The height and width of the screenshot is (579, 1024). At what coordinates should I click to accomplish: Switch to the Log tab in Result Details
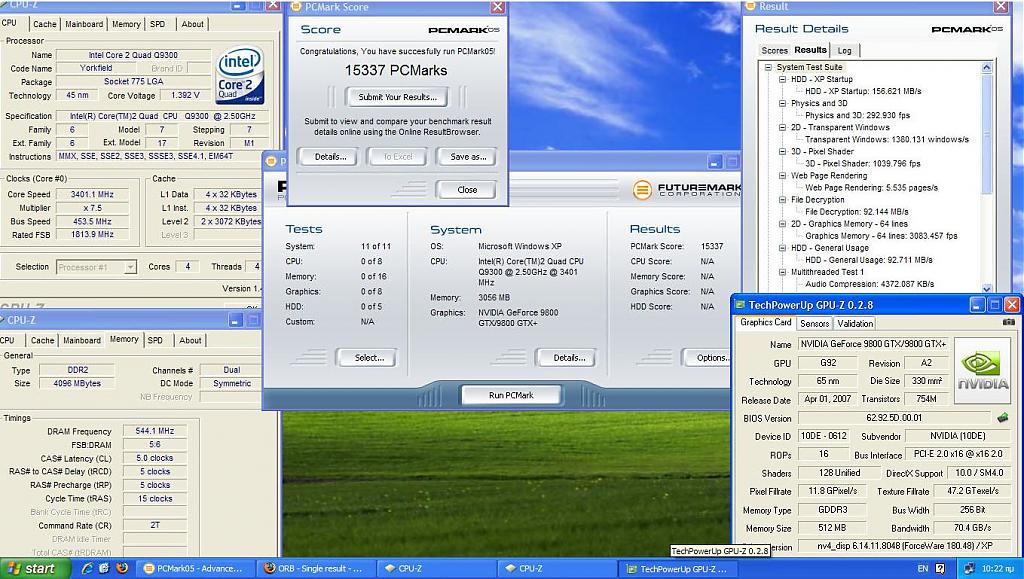[x=844, y=50]
